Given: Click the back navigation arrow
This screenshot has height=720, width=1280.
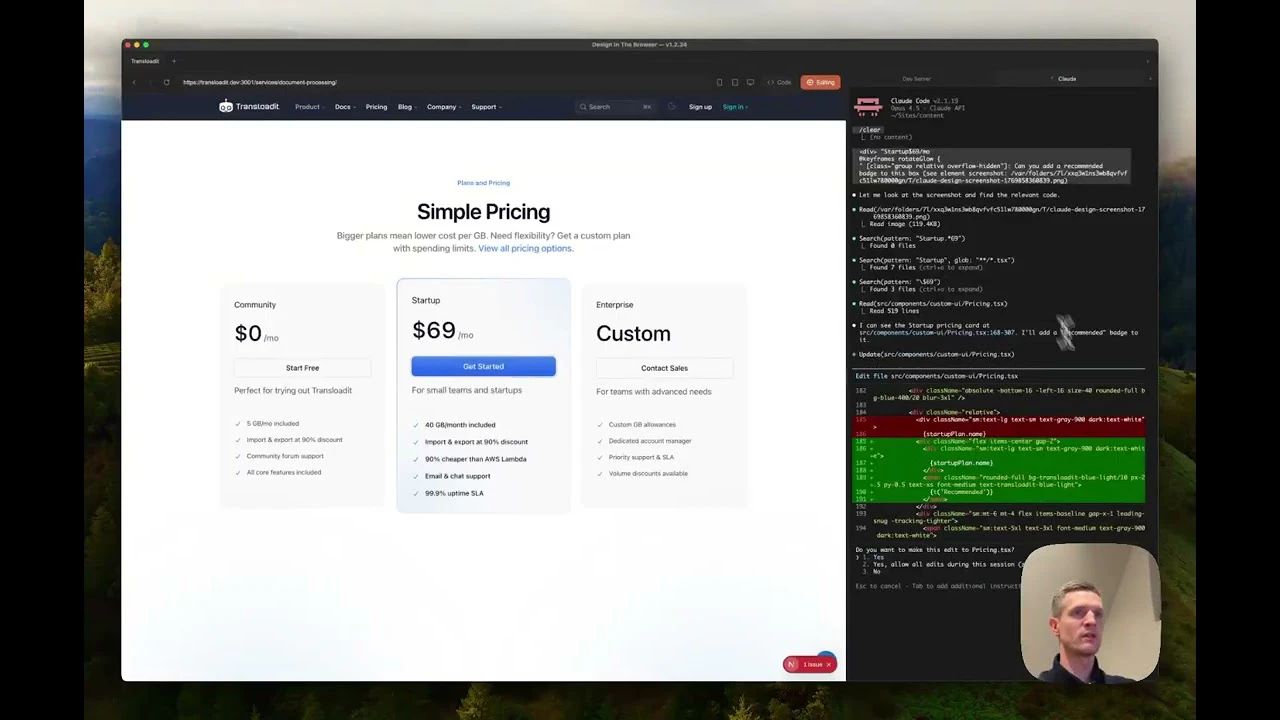Looking at the screenshot, I should click(x=134, y=82).
